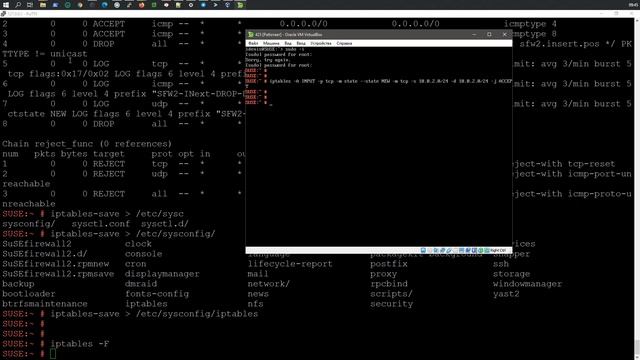Viewport: 640px width, 360px height.
Task: Click 'mail' in the directory listing
Action: [258, 274]
